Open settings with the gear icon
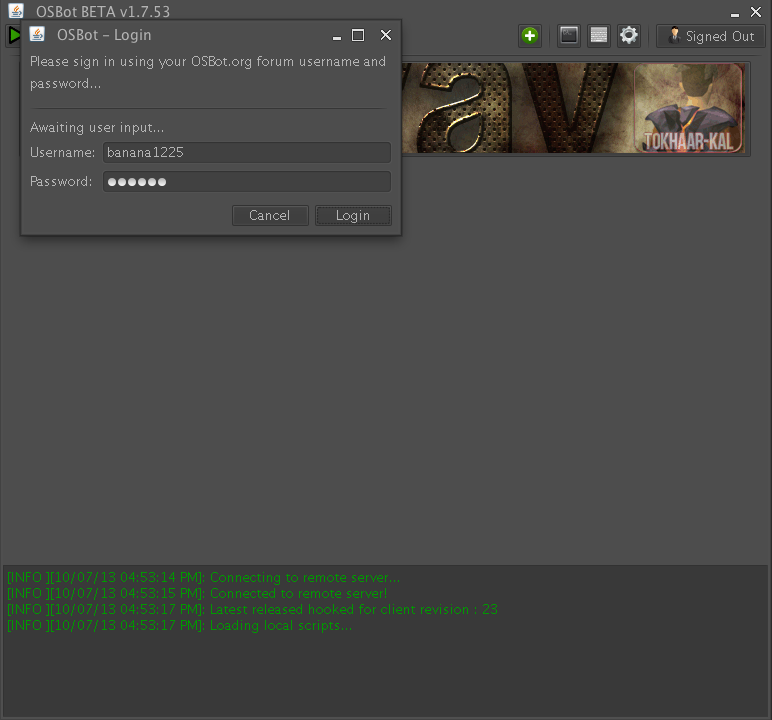This screenshot has width=772, height=720. 628,36
